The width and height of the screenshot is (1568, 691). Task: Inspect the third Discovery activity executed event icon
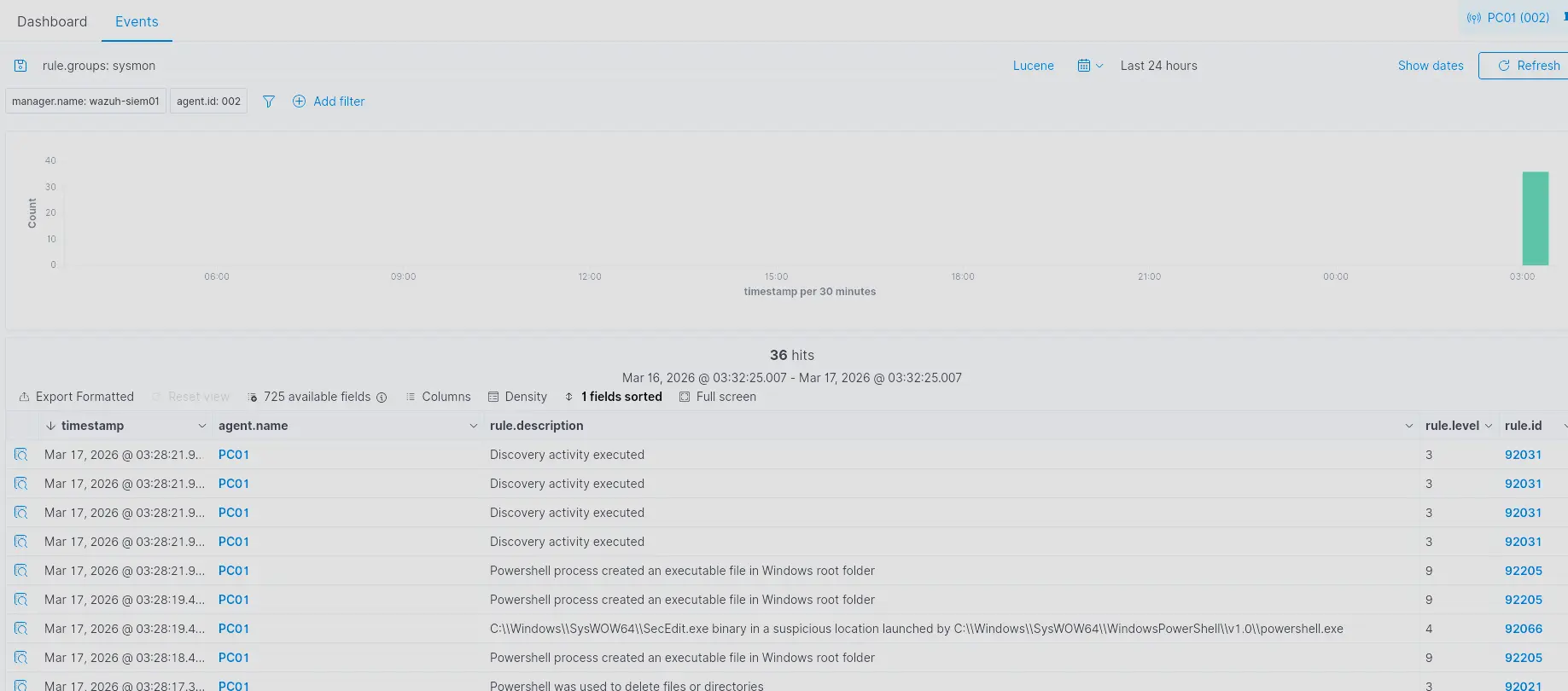point(21,513)
